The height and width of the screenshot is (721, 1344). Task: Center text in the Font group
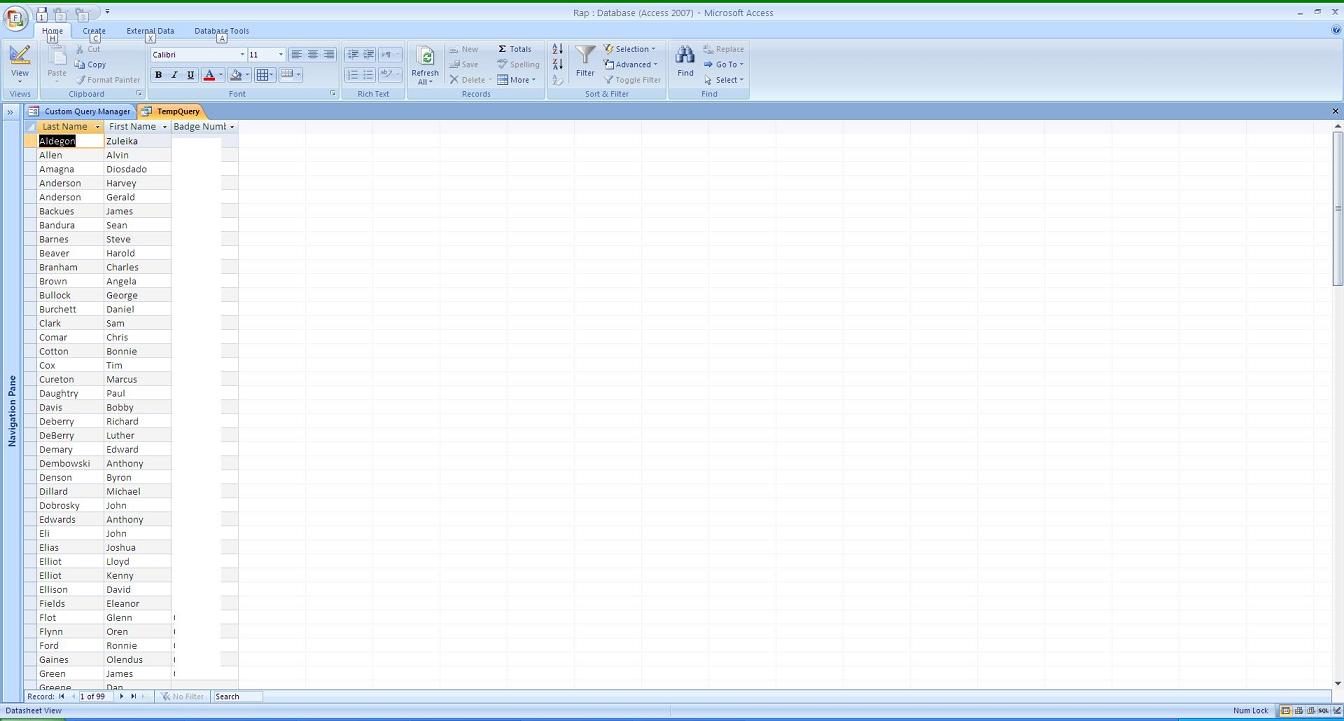(x=312, y=55)
